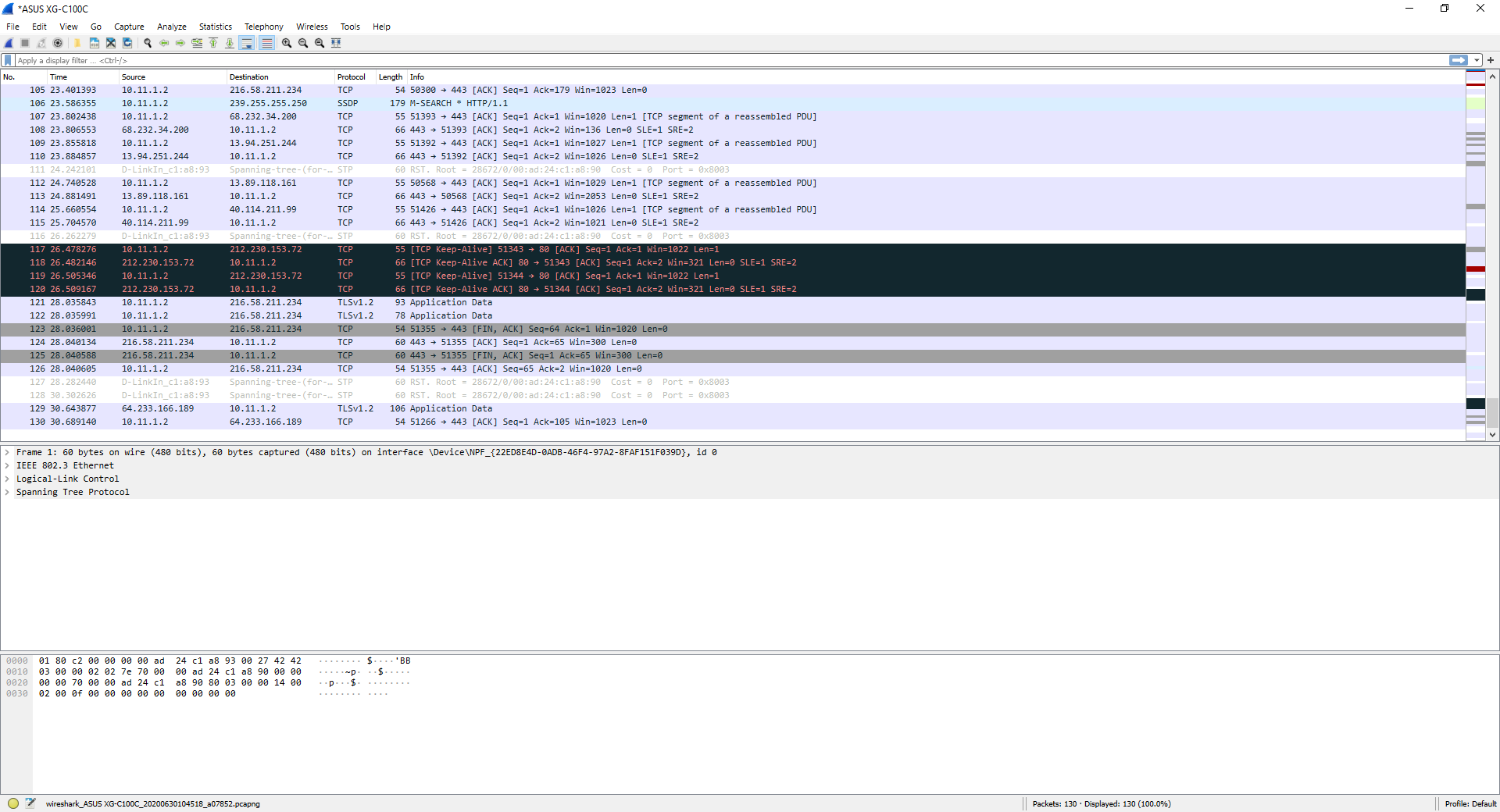Viewport: 1500px width, 812px height.
Task: Sort by Info column header
Action: (936, 77)
